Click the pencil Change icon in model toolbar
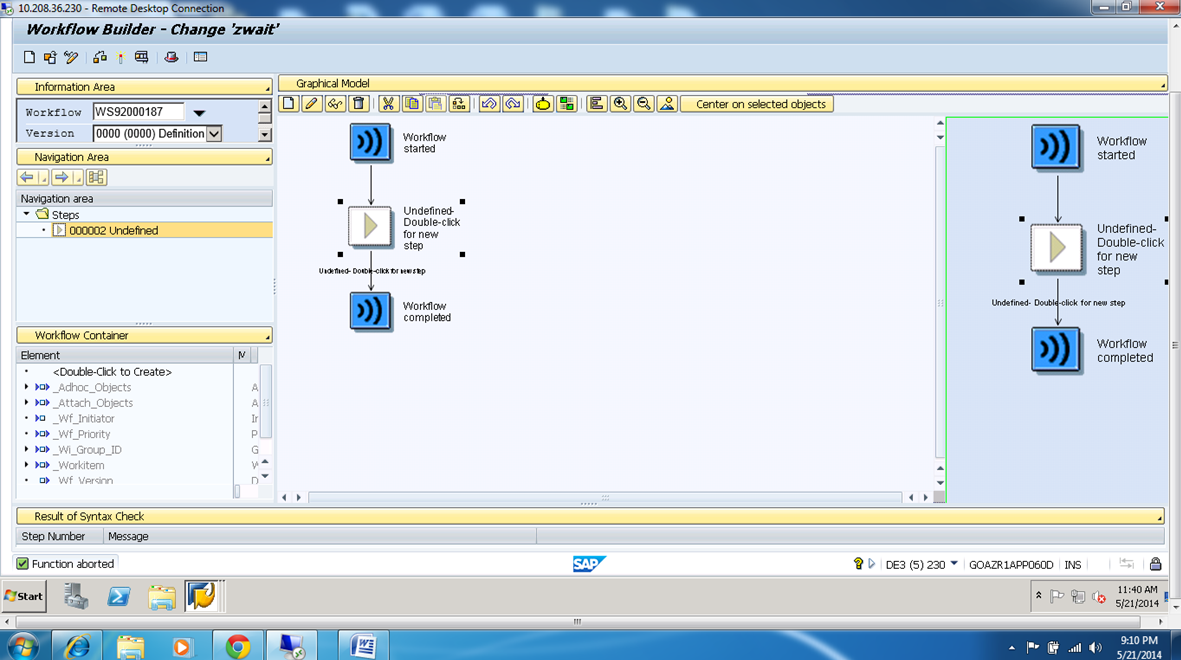Viewport: 1181px width, 660px height. [x=311, y=104]
